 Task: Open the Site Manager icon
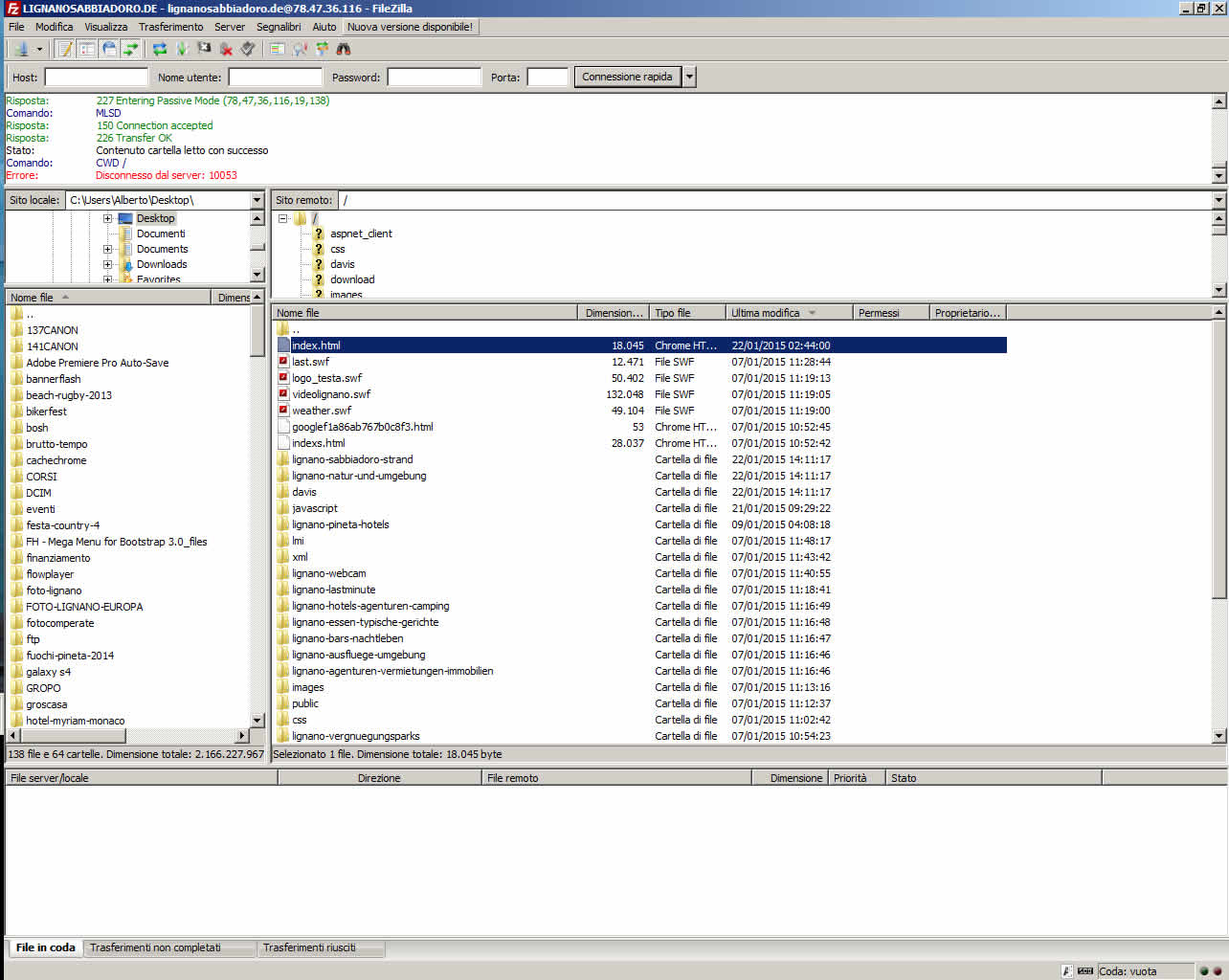point(19,49)
